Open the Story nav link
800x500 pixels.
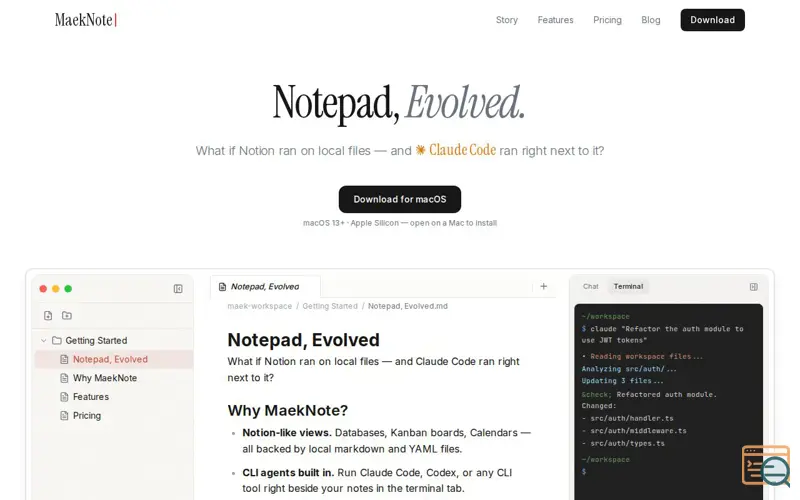click(x=507, y=20)
